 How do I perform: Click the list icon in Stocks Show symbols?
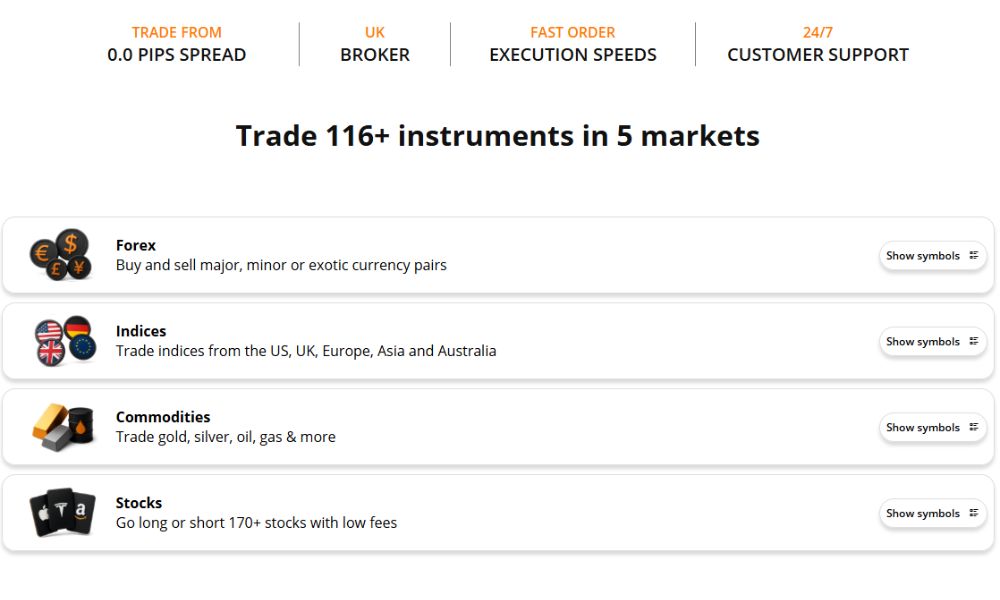coord(974,514)
